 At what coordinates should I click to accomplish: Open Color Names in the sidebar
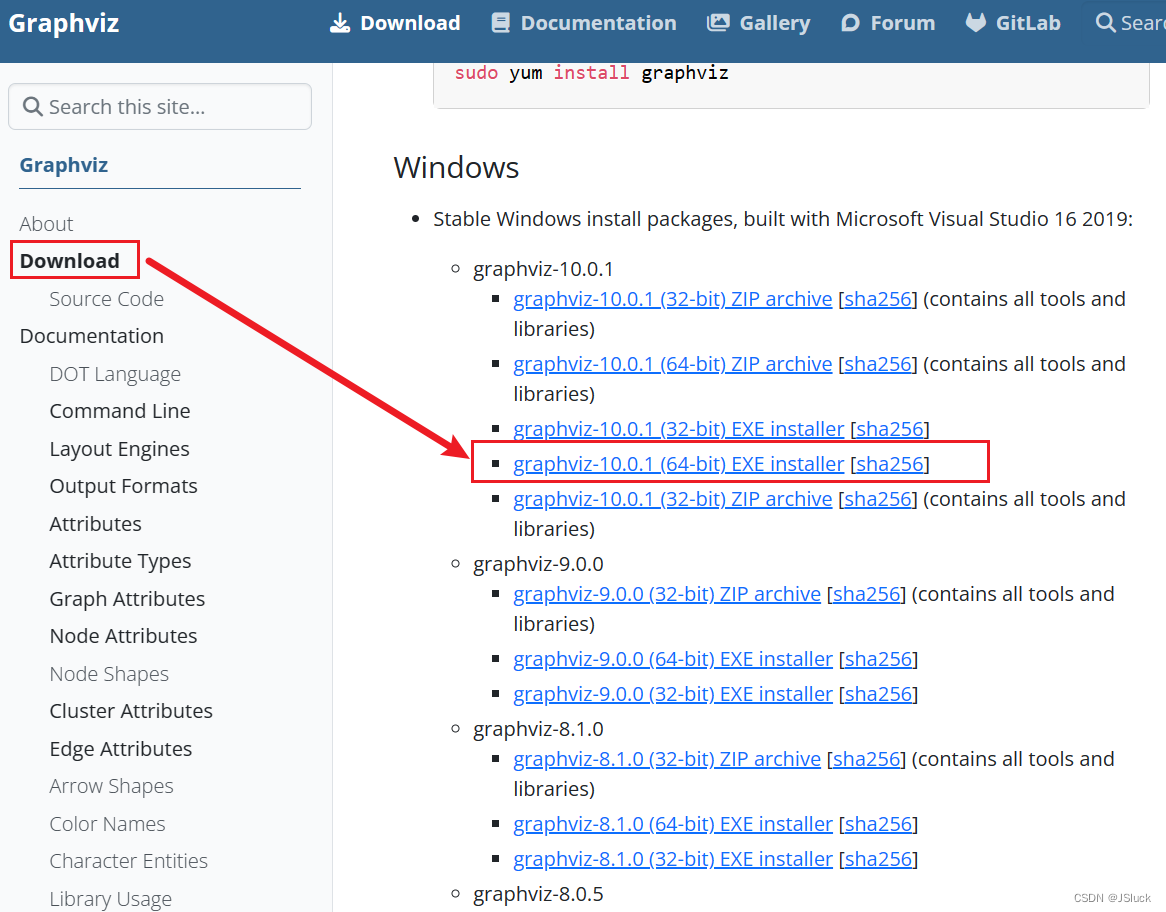coord(107,824)
